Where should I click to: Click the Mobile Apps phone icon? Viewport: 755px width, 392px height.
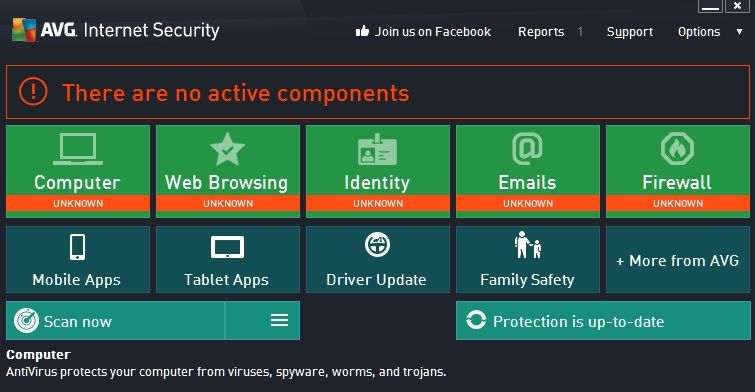[78, 247]
